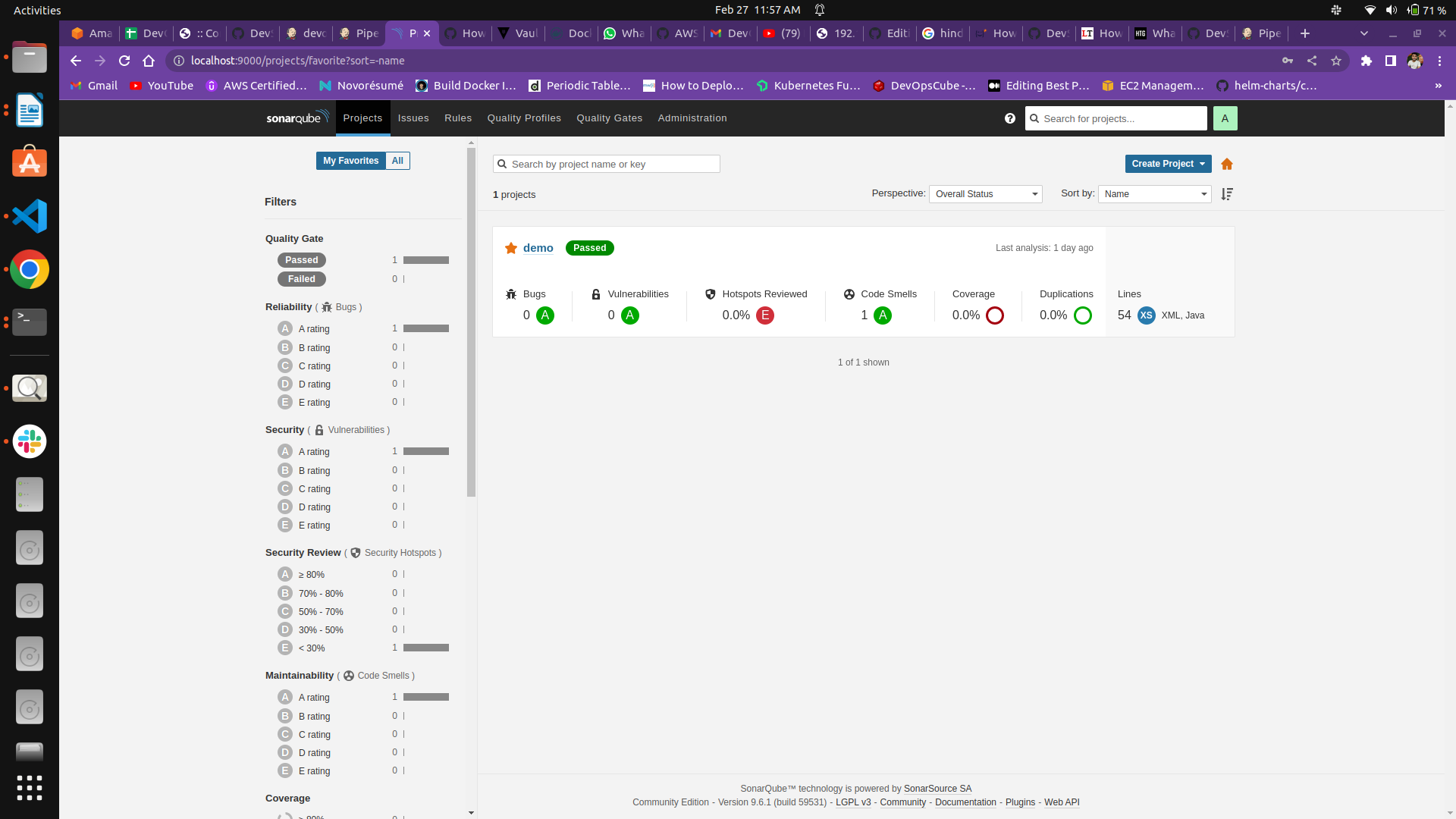Open Ubuntu Software from the dock
The image size is (1456, 819).
[30, 162]
